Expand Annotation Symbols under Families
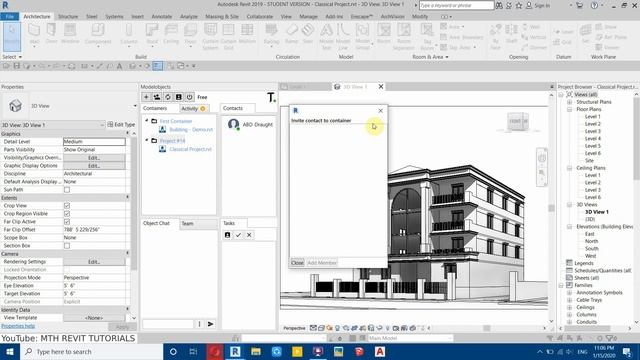640x360 pixels. click(x=569, y=293)
